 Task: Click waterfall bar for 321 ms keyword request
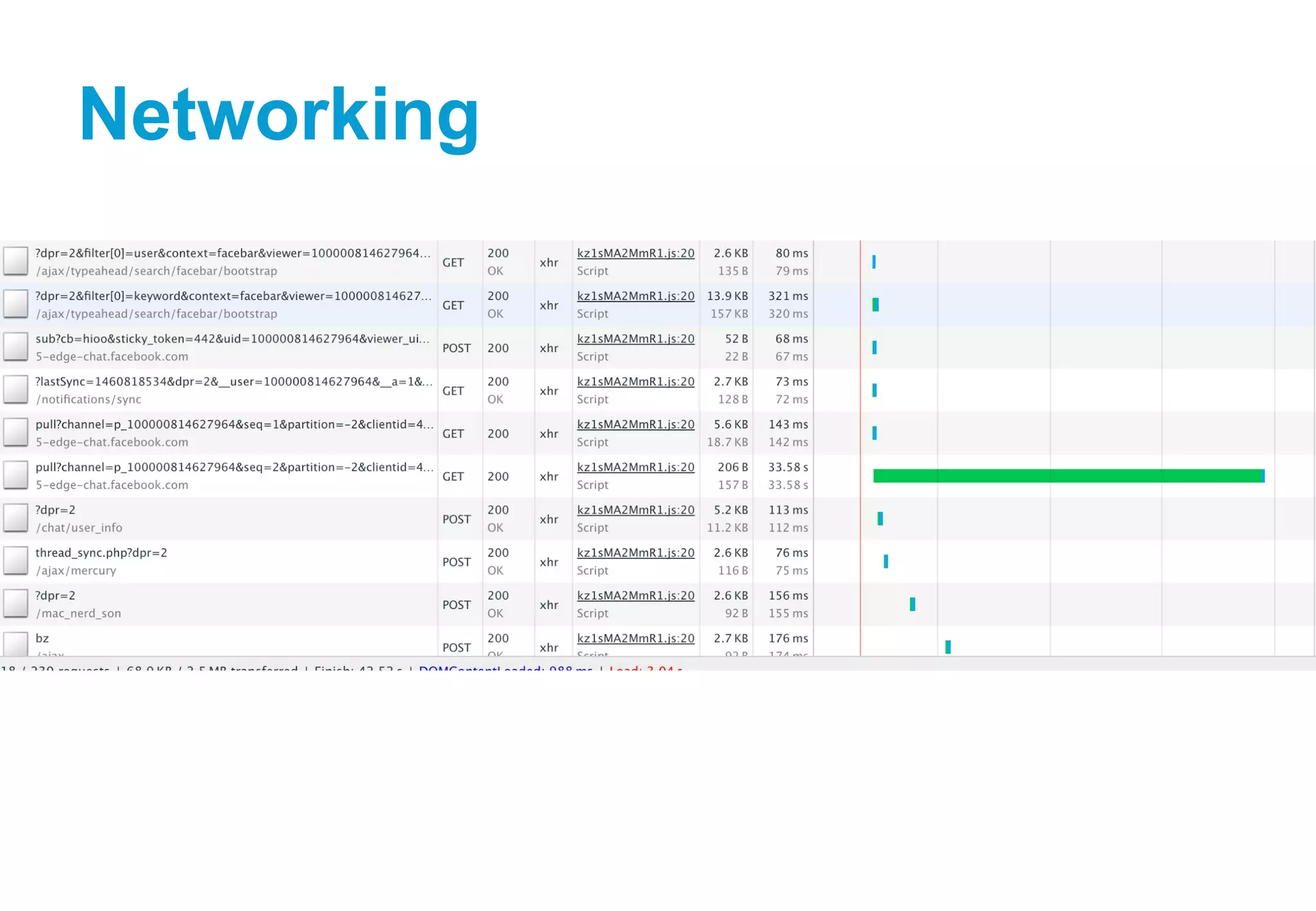point(875,305)
